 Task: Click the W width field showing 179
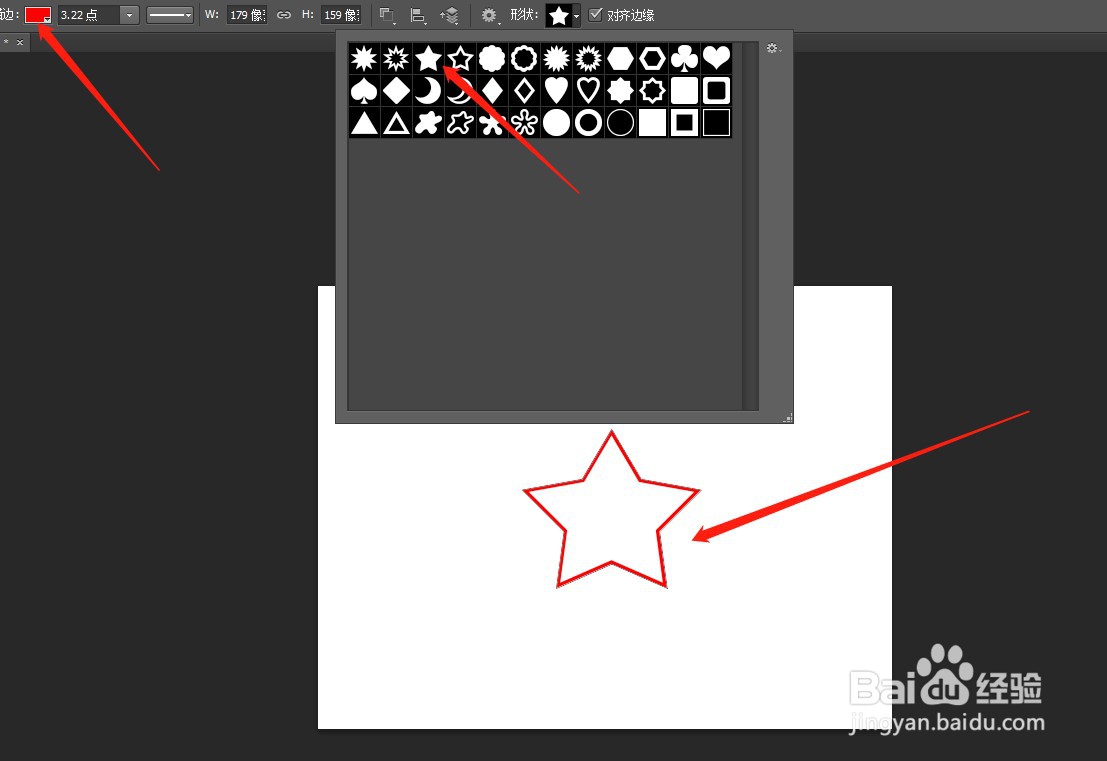[x=247, y=15]
